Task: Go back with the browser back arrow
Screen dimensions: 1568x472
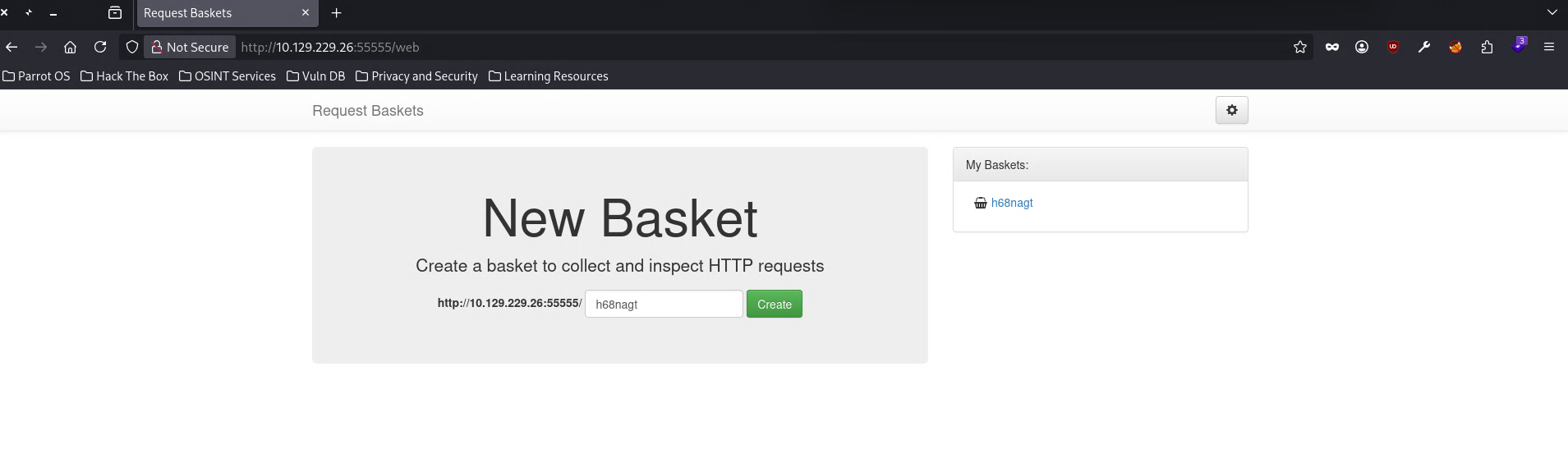Action: 11,47
